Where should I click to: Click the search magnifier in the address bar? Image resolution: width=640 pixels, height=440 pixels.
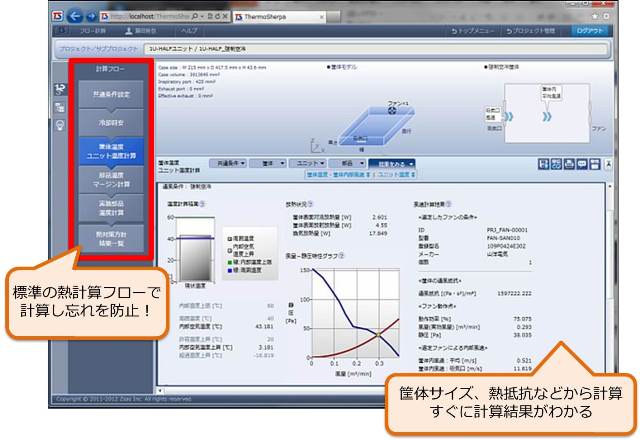[195, 16]
